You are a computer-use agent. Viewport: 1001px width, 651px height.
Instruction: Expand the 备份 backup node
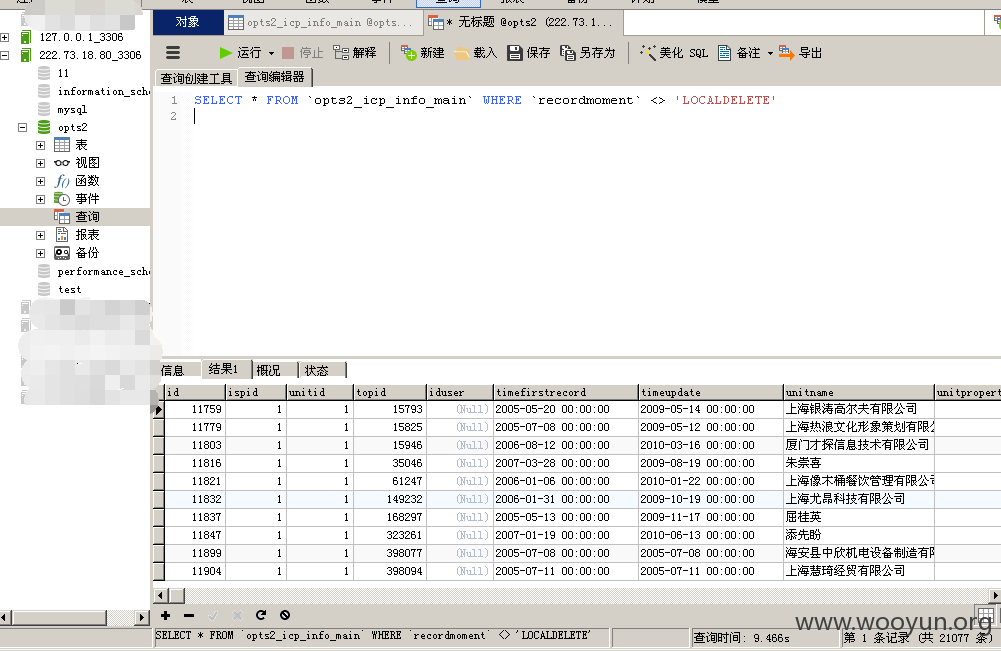[40, 253]
